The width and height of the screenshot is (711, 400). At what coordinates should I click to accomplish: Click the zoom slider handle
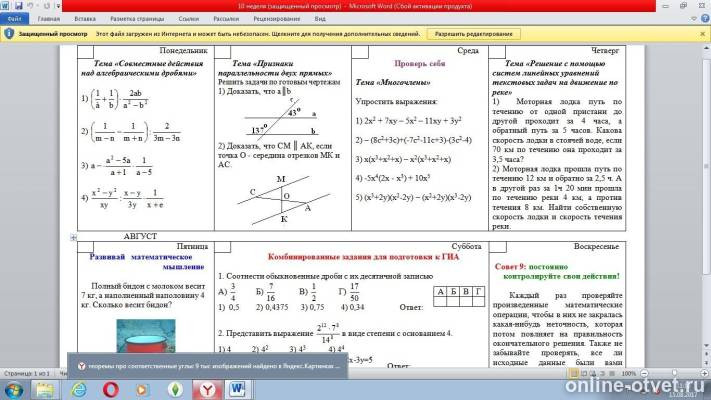tap(674, 373)
